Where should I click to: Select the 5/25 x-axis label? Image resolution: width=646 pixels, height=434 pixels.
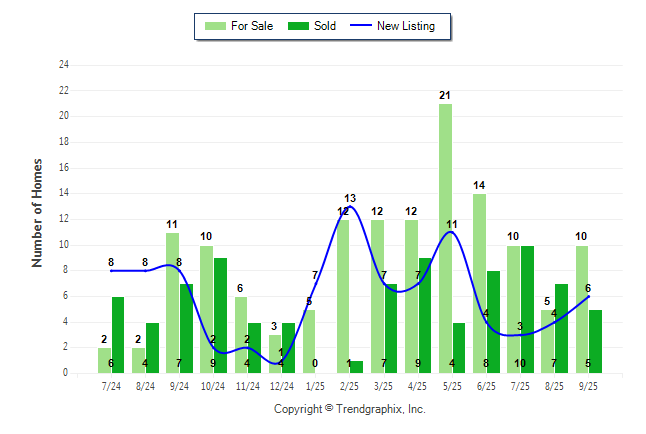[451, 383]
